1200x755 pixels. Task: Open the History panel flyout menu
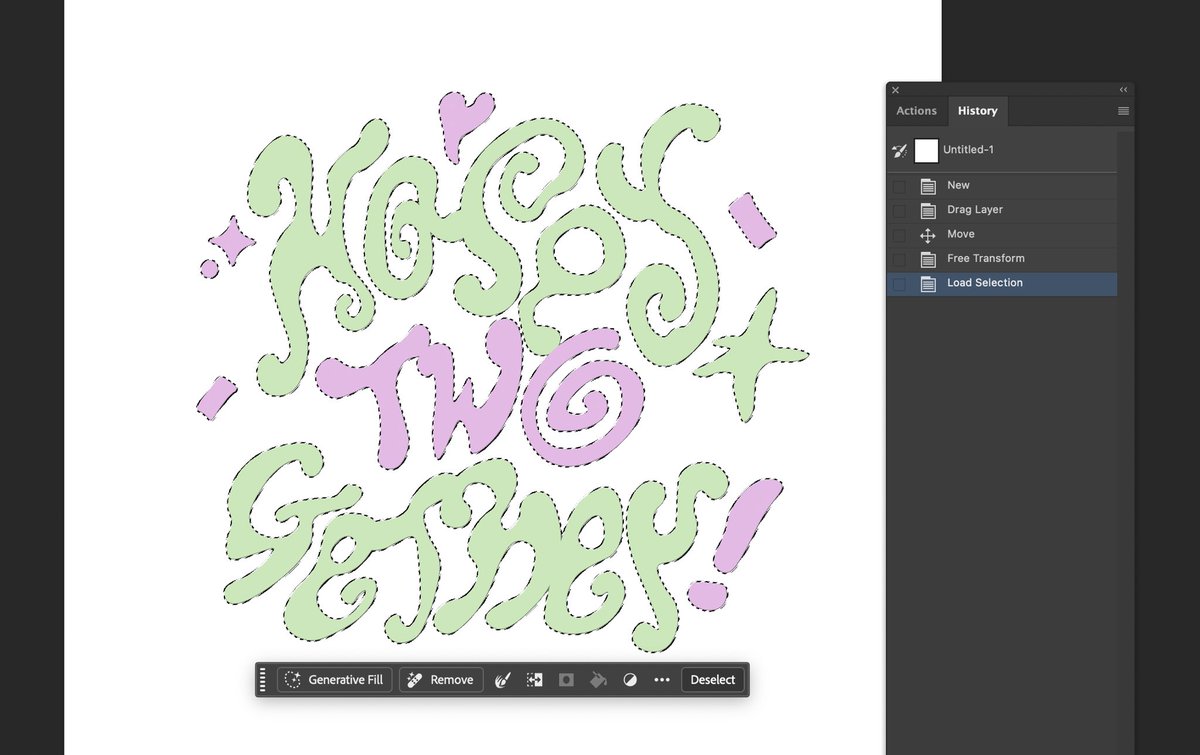coord(1123,111)
